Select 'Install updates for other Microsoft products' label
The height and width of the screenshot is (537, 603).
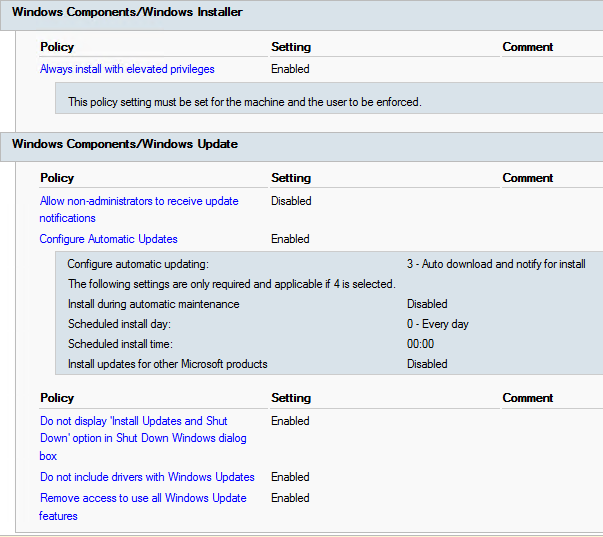pos(168,364)
